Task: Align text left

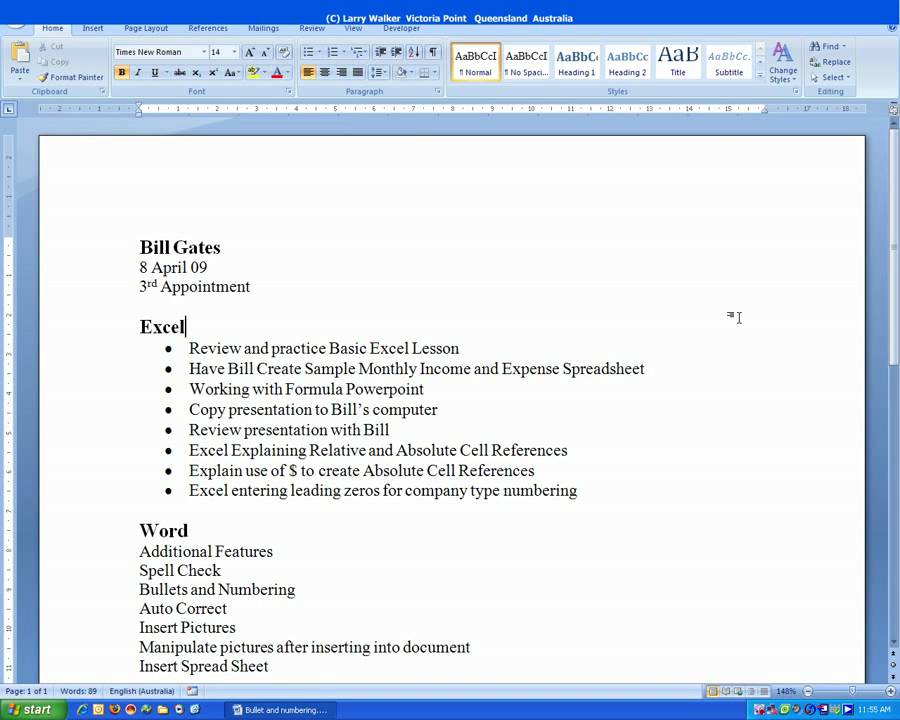Action: click(x=308, y=72)
